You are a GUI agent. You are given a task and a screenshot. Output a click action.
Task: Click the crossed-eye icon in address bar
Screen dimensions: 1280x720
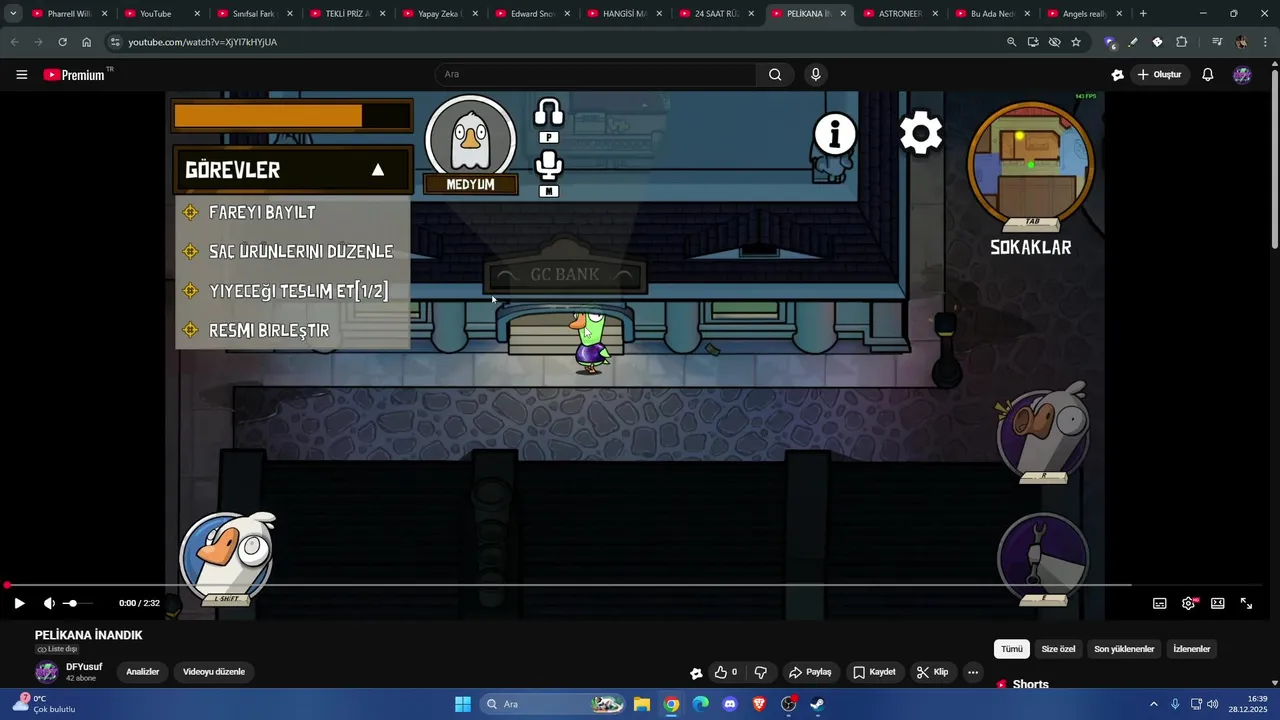coord(1054,42)
